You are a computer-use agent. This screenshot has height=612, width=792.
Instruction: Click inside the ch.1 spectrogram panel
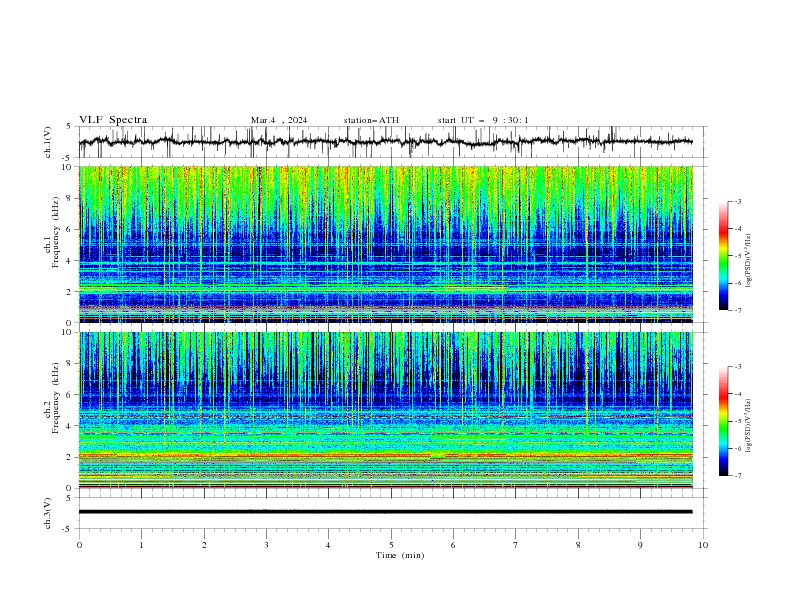click(x=385, y=244)
